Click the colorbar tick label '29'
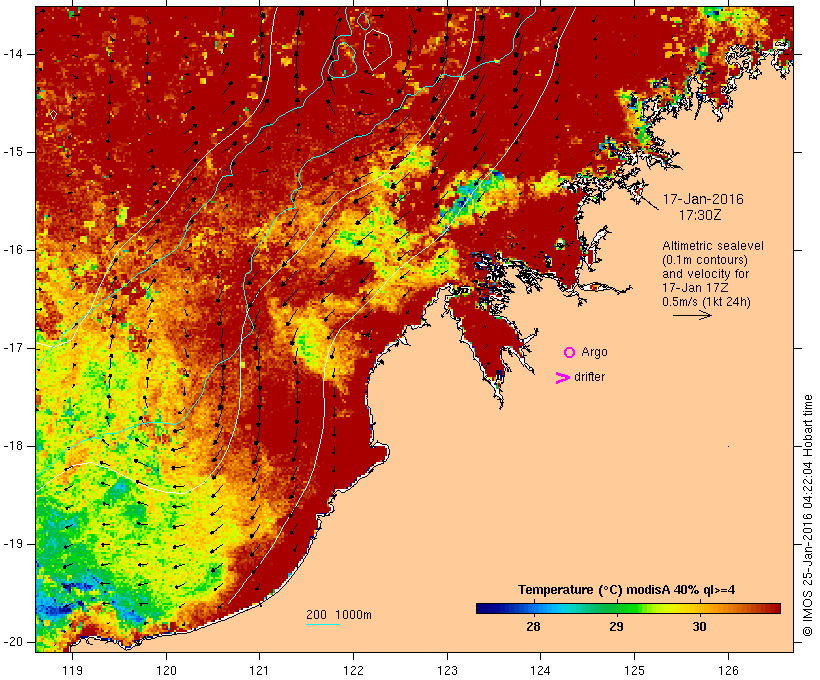 tap(616, 627)
